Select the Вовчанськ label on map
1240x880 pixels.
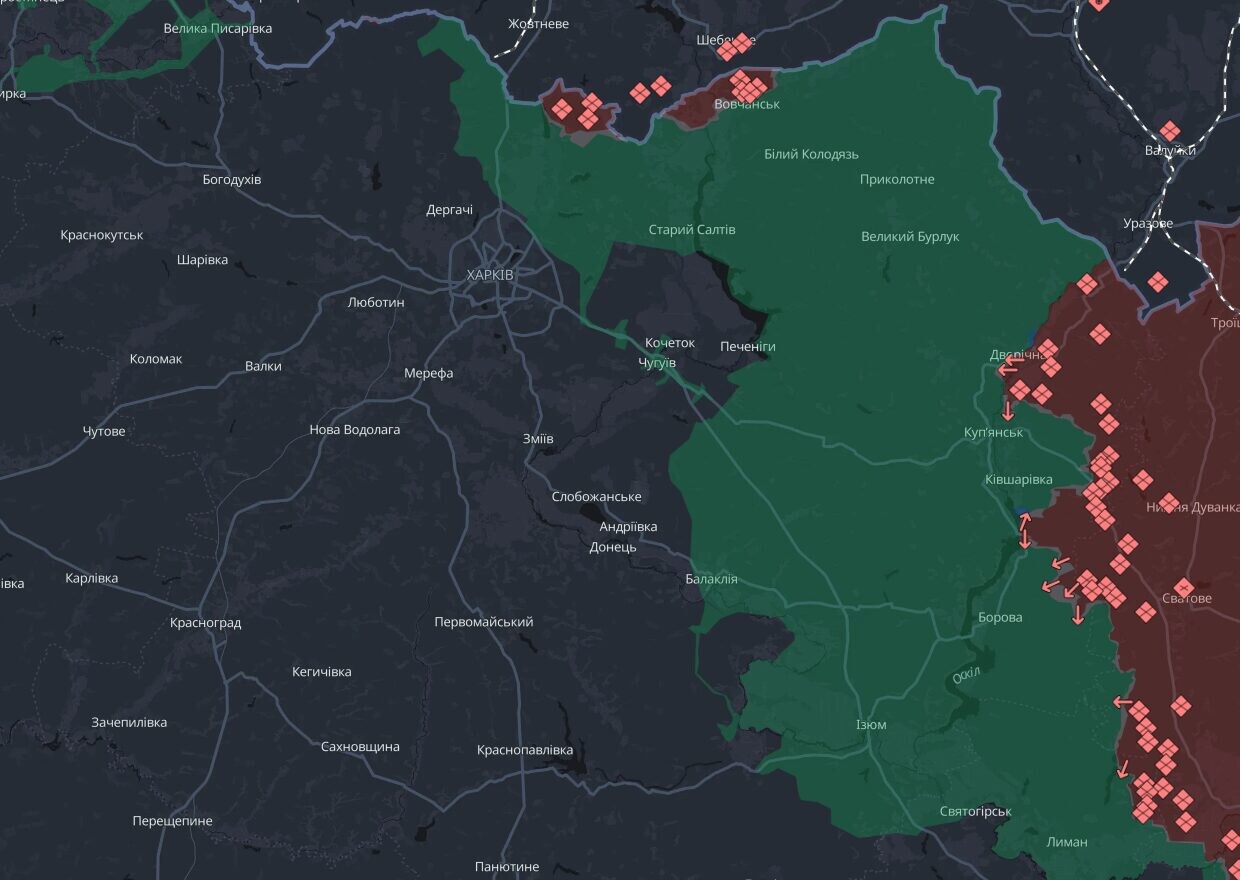(x=747, y=104)
